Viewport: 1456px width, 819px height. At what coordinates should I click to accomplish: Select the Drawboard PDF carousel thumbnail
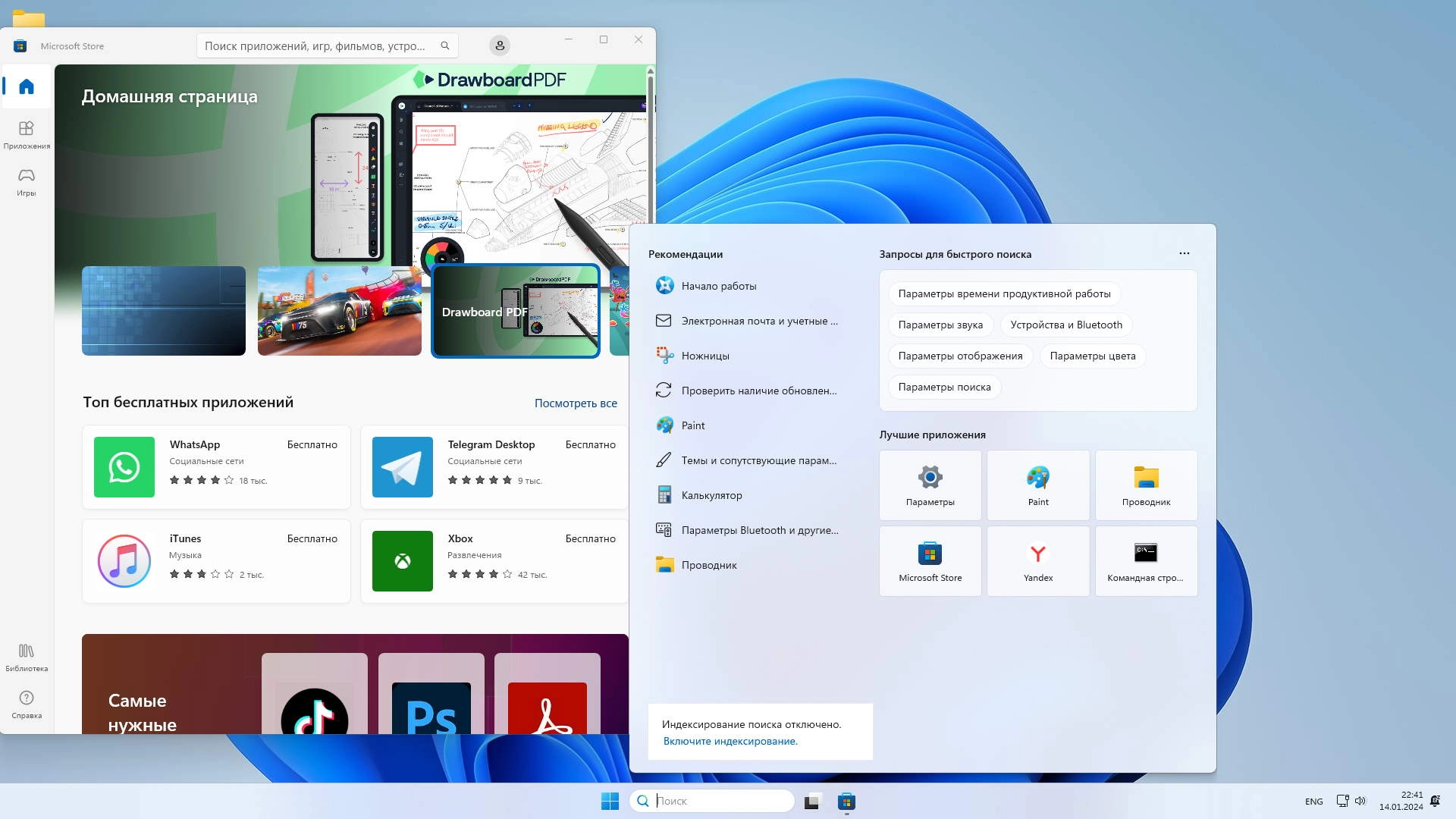click(x=516, y=311)
